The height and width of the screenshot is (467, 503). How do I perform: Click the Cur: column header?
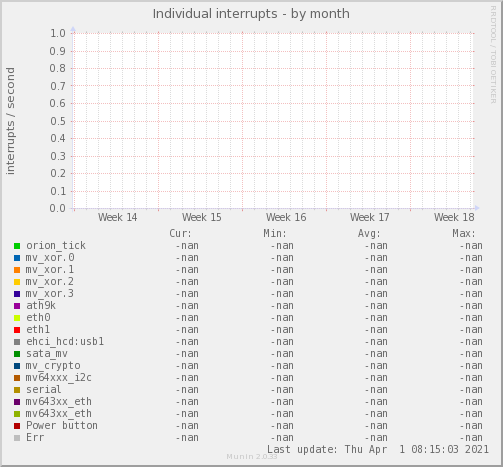(181, 233)
